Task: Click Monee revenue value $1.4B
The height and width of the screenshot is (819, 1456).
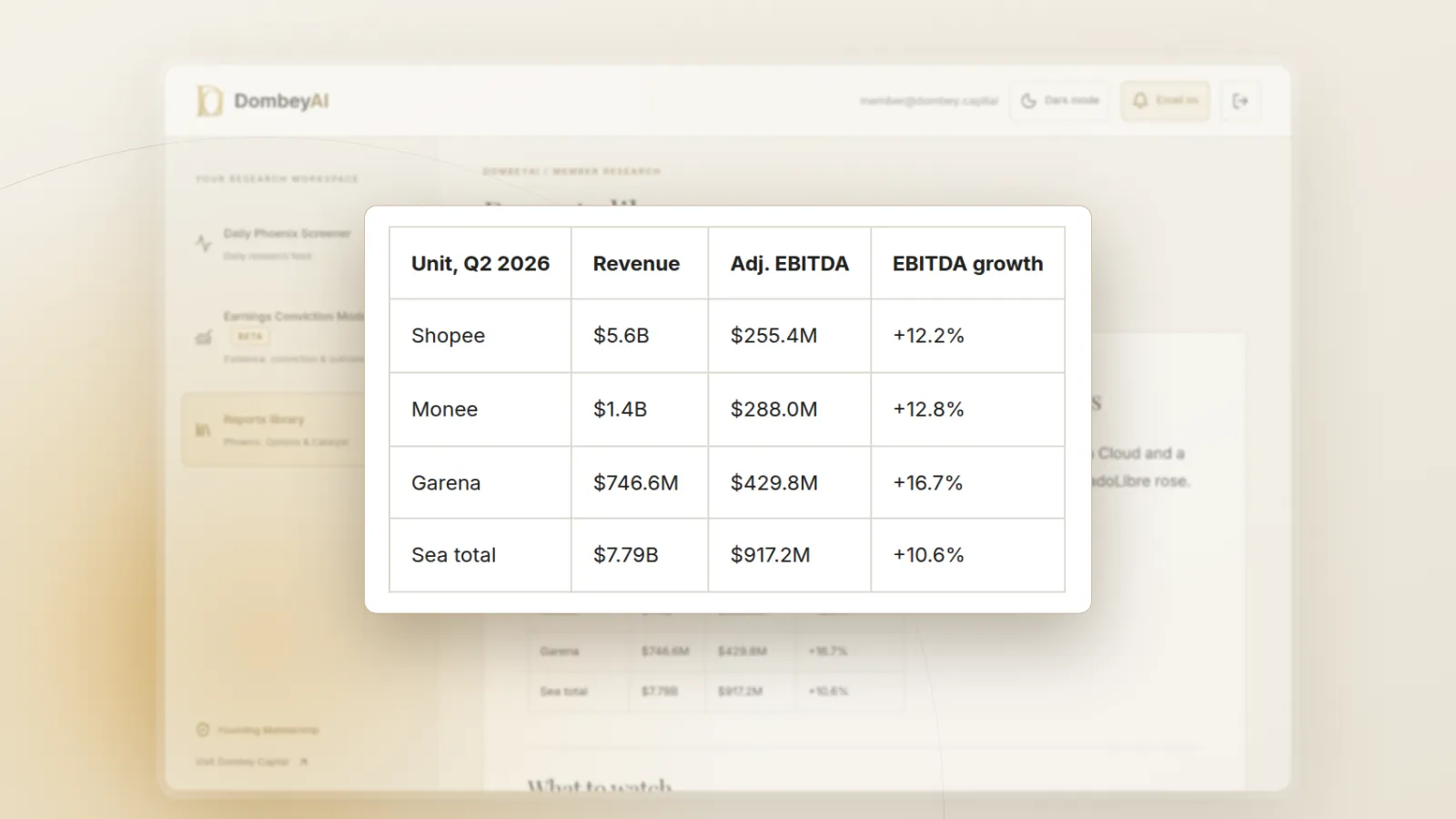Action: point(621,409)
